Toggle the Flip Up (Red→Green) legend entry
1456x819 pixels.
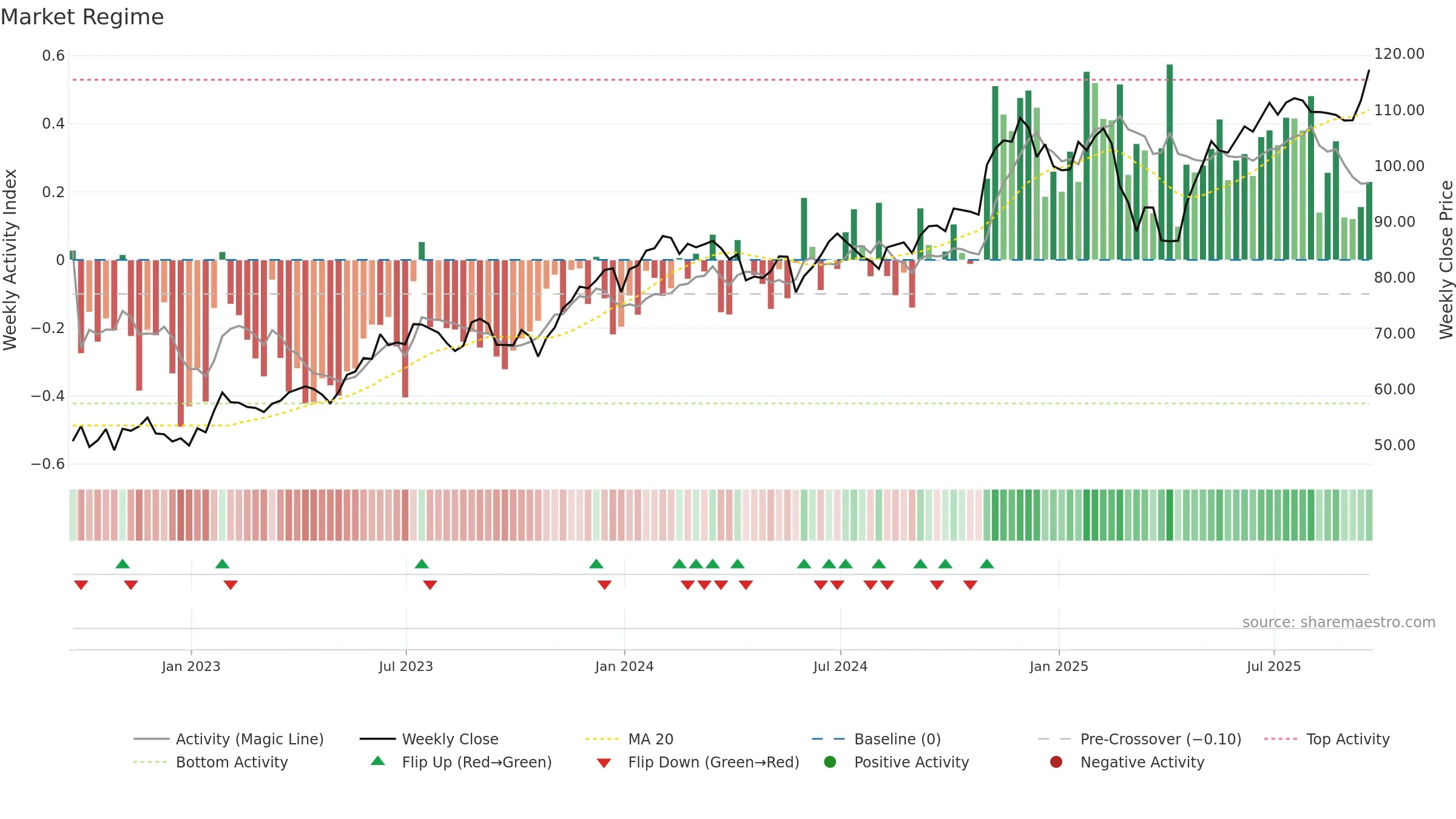click(461, 762)
